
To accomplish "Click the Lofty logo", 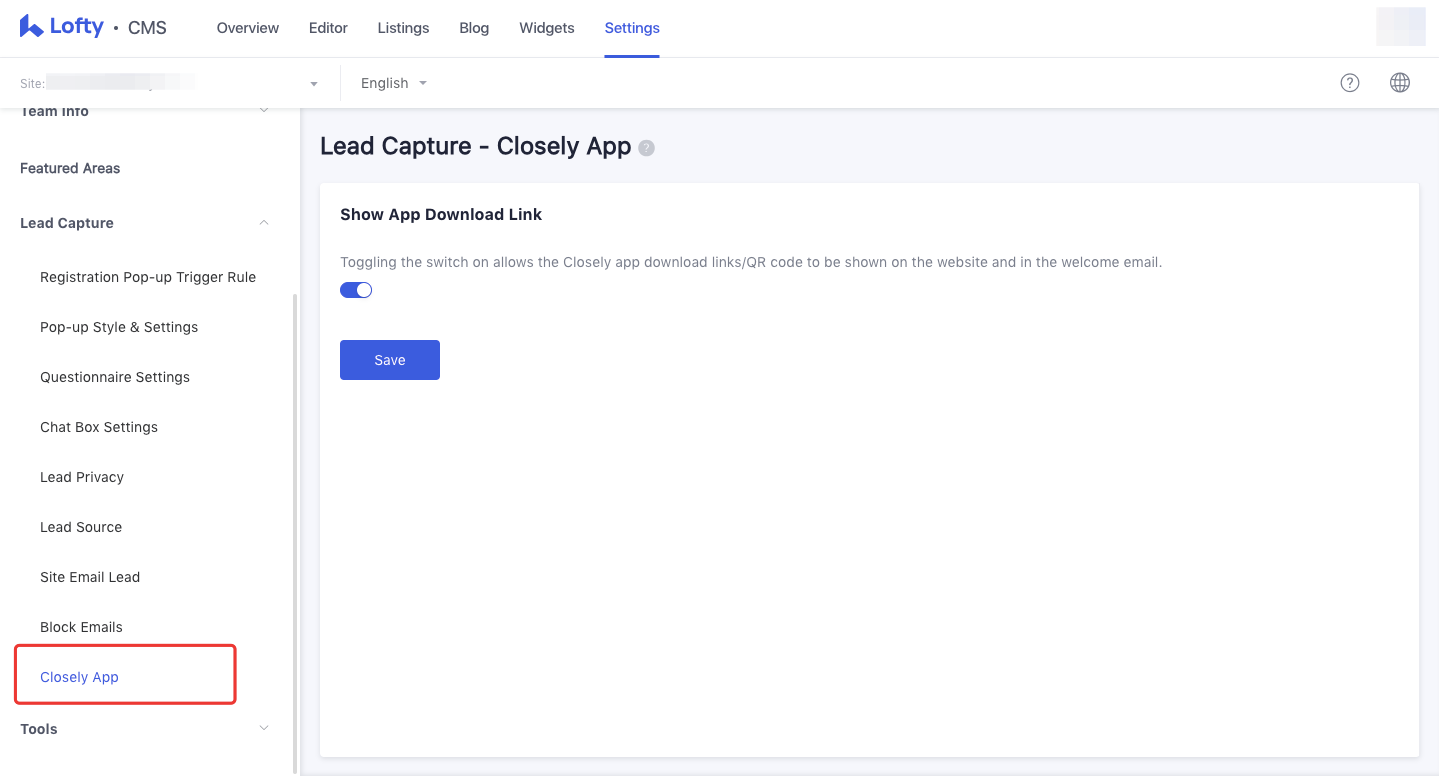I will pos(61,27).
